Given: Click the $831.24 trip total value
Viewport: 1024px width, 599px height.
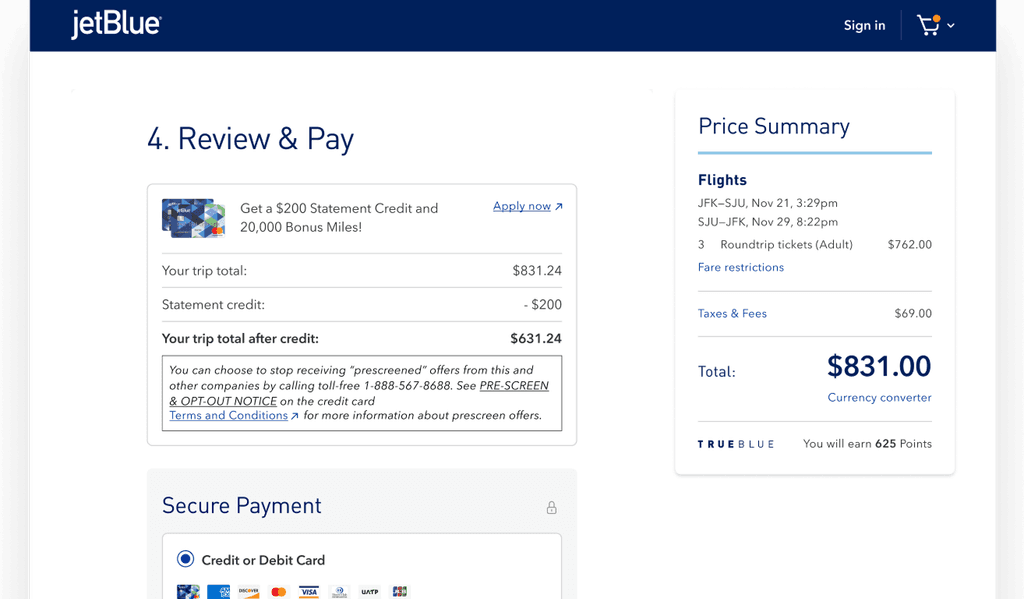Looking at the screenshot, I should click(x=537, y=270).
